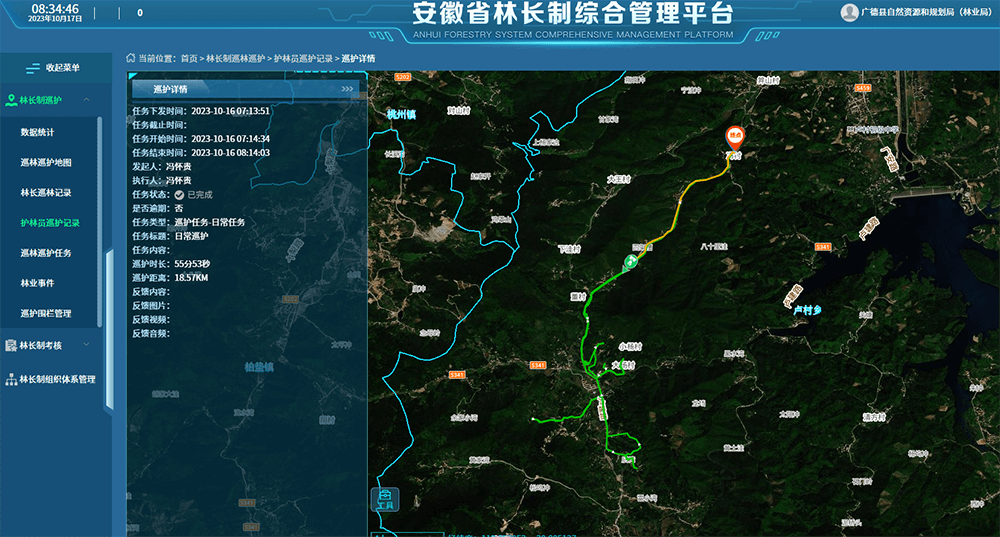Open 数据统计 menu item

pyautogui.click(x=38, y=132)
